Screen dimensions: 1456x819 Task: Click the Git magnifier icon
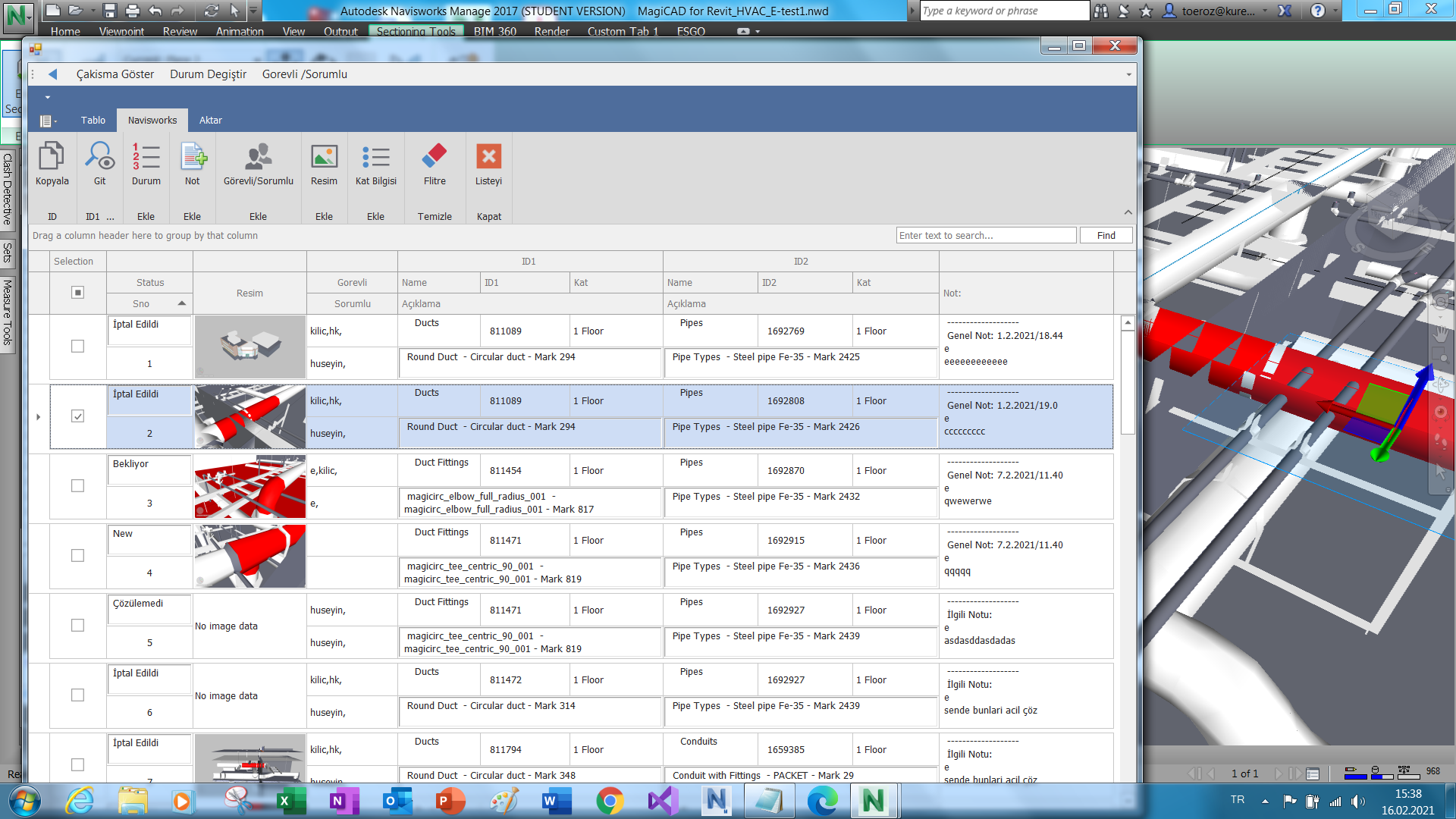tap(99, 157)
